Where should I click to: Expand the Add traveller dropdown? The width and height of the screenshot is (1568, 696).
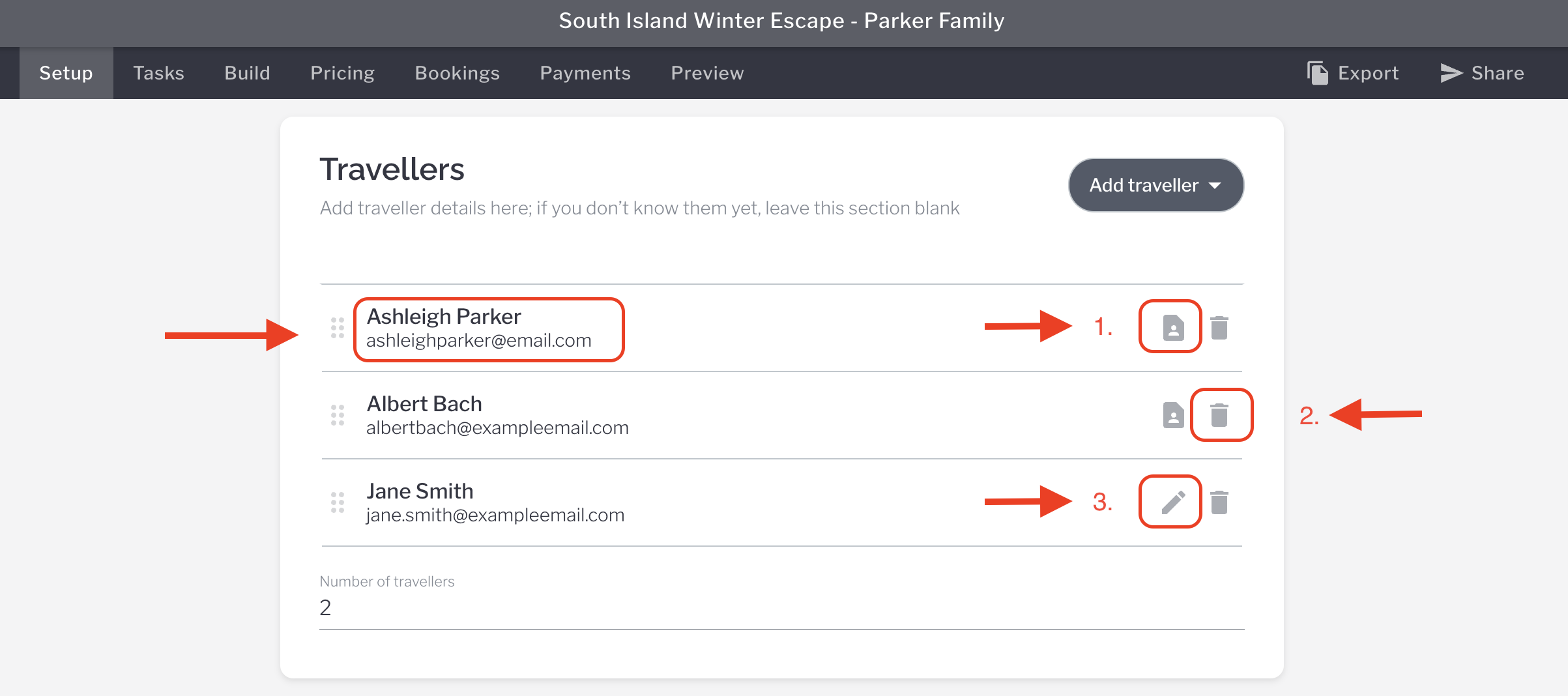[1155, 186]
